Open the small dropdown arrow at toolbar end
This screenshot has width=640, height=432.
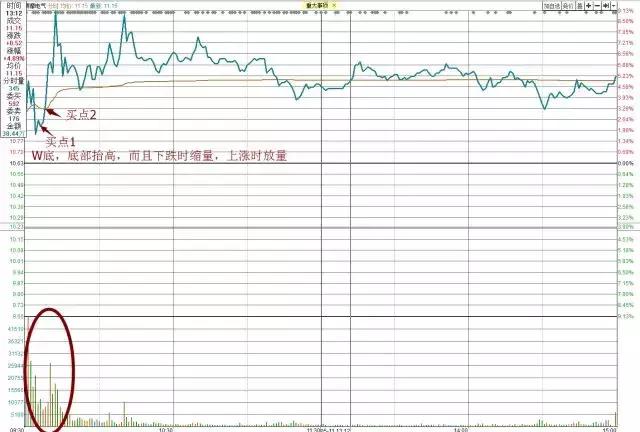pyautogui.click(x=614, y=6)
